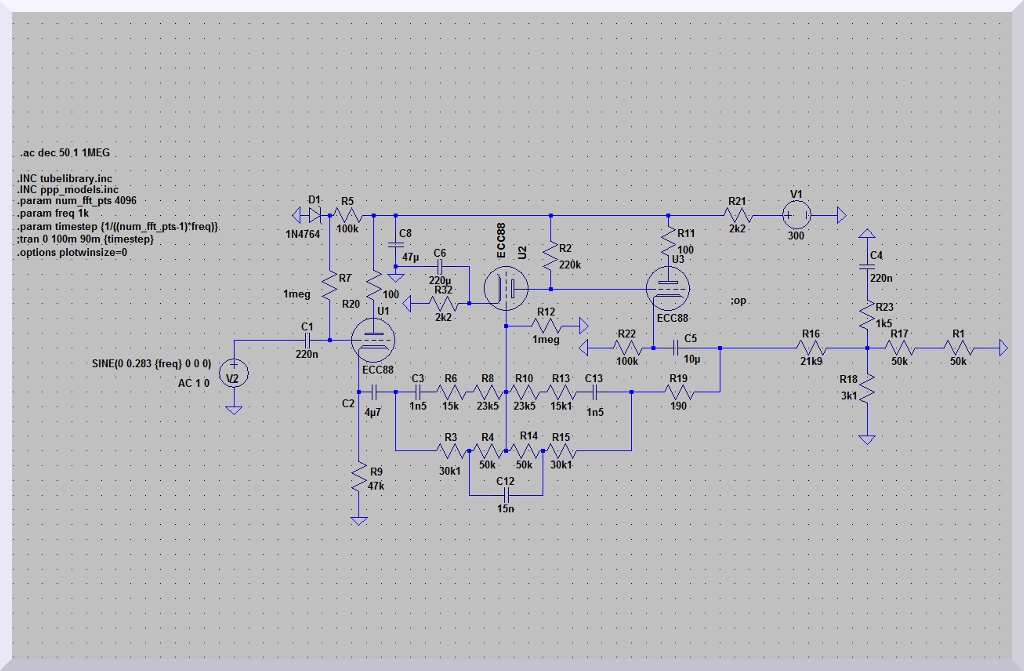This screenshot has height=671, width=1024.
Task: Click the V1 300 volt supply source
Action: (797, 214)
